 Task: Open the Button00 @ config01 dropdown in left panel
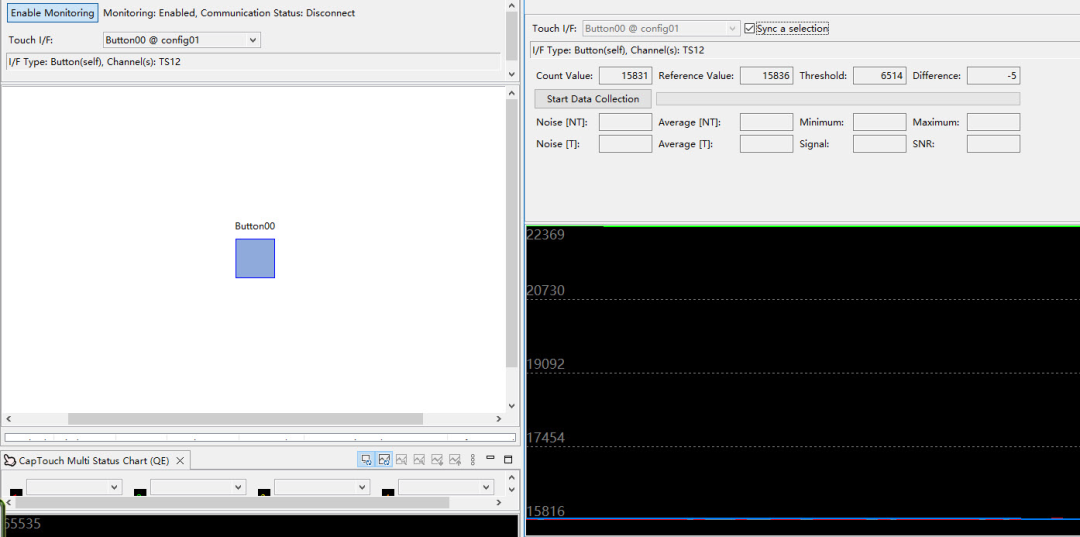click(182, 40)
